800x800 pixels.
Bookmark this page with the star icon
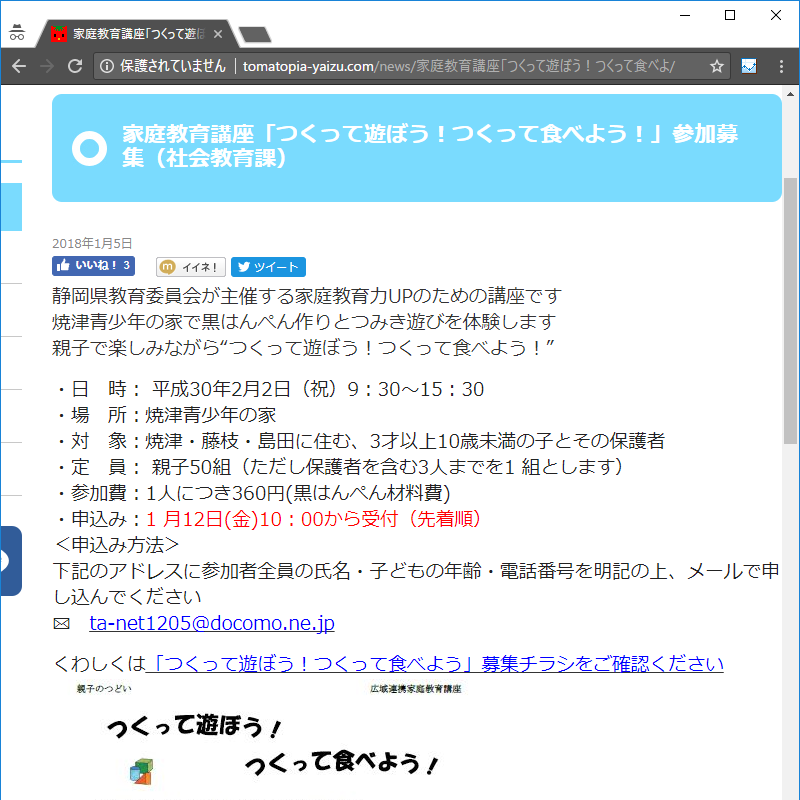coord(716,66)
